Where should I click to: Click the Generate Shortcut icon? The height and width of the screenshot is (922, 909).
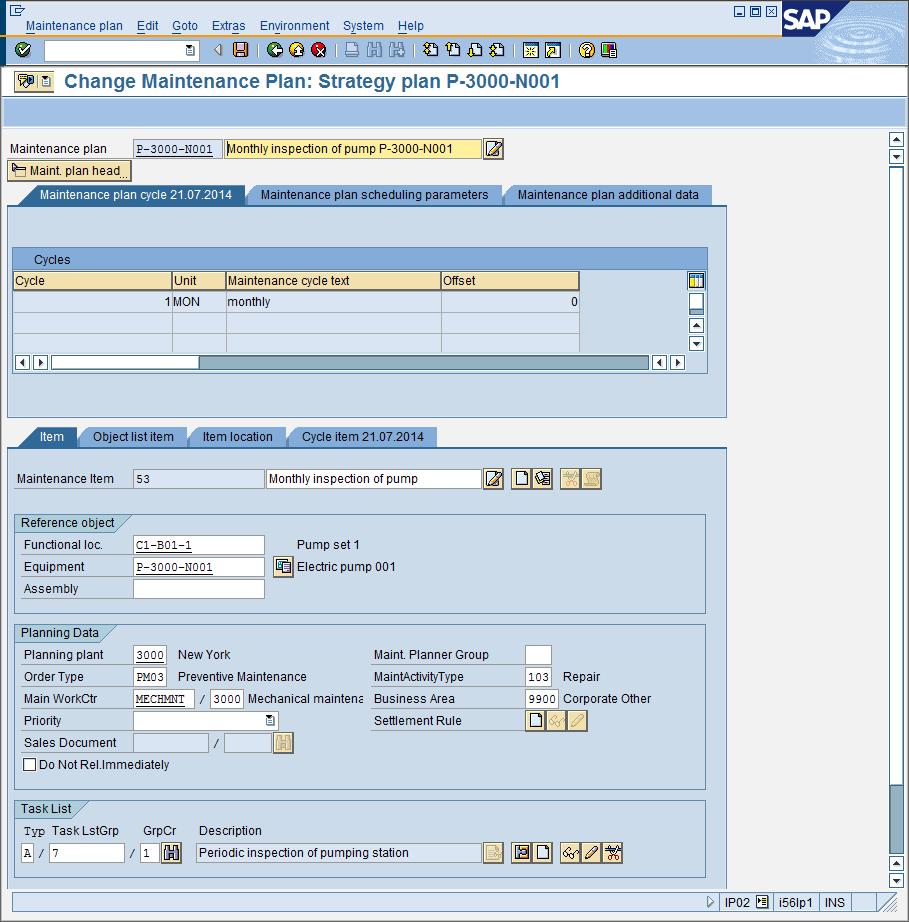553,50
